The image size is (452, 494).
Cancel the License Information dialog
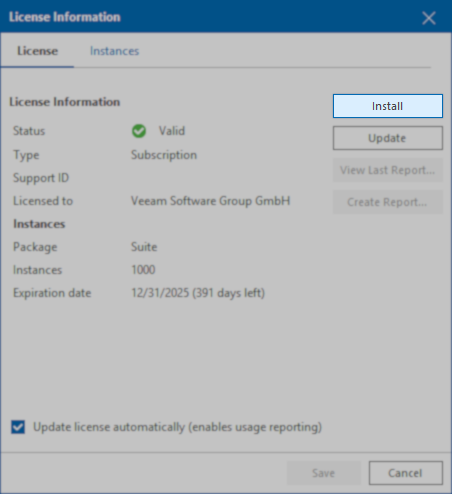pyautogui.click(x=406, y=473)
